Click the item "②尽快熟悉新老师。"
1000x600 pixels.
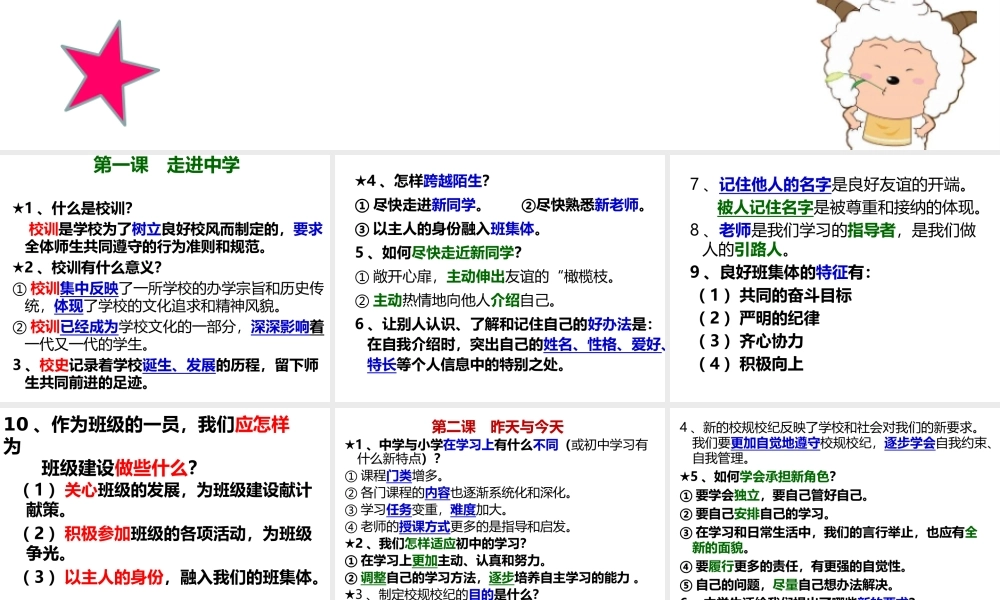(584, 205)
